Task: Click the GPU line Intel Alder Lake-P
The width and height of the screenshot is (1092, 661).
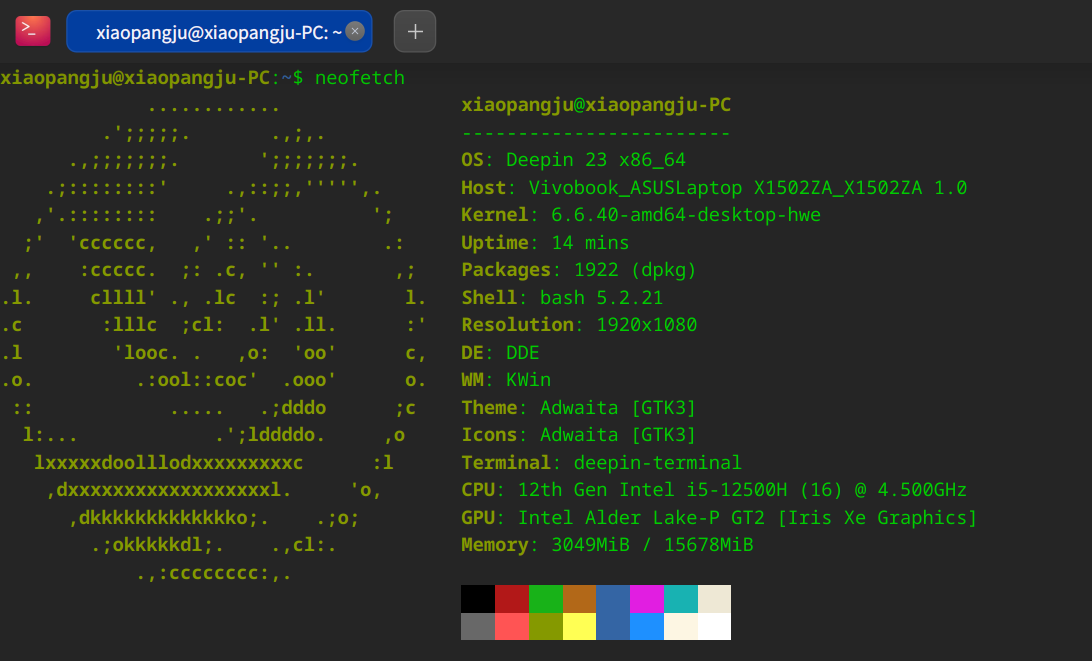Action: 719,518
